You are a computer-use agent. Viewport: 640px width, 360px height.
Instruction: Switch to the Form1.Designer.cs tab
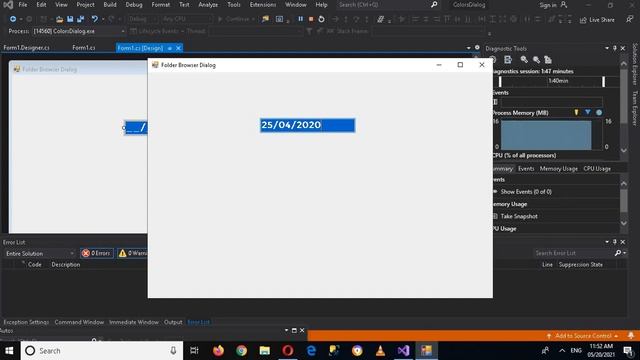(x=27, y=48)
